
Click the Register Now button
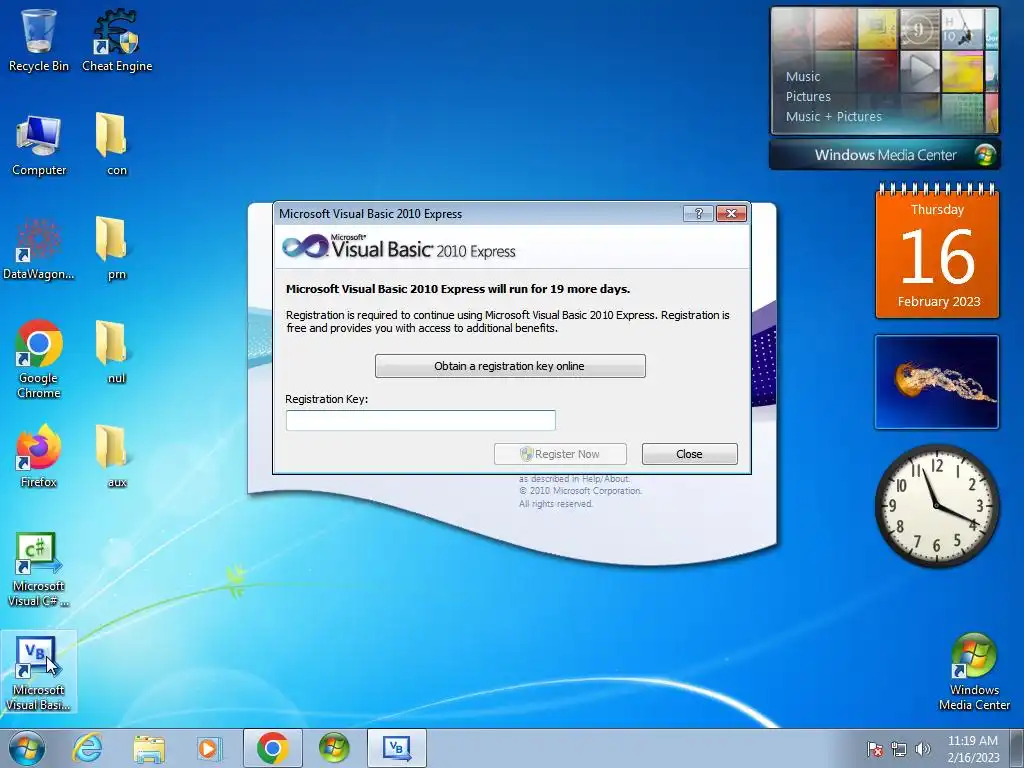point(560,454)
